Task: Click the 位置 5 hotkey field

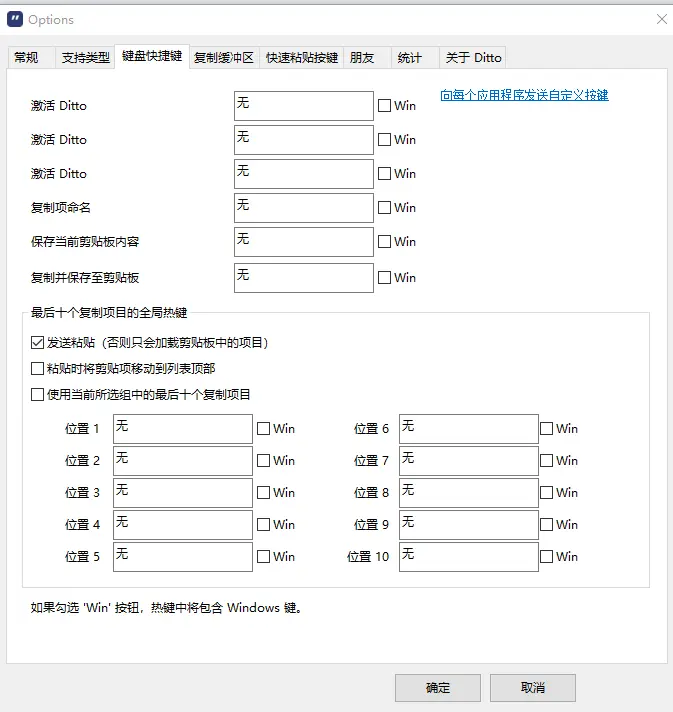Action: [x=183, y=557]
